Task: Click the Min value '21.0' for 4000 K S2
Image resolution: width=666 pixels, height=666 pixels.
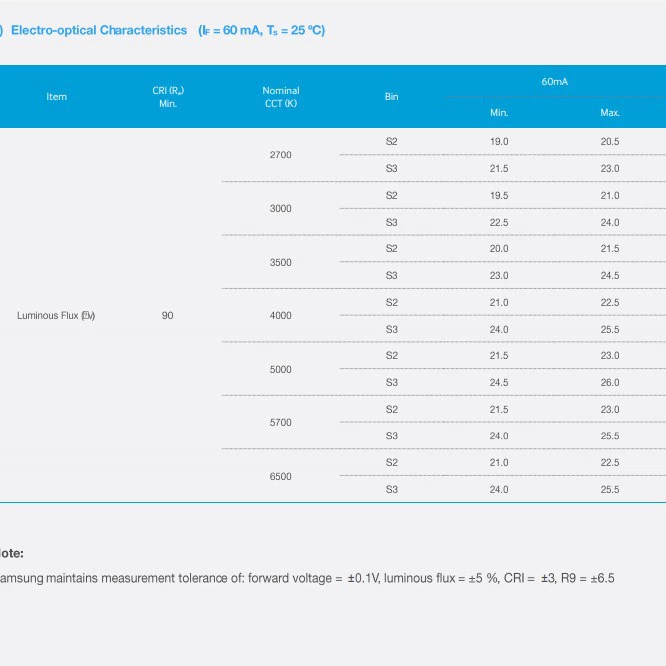Action: pyautogui.click(x=499, y=302)
